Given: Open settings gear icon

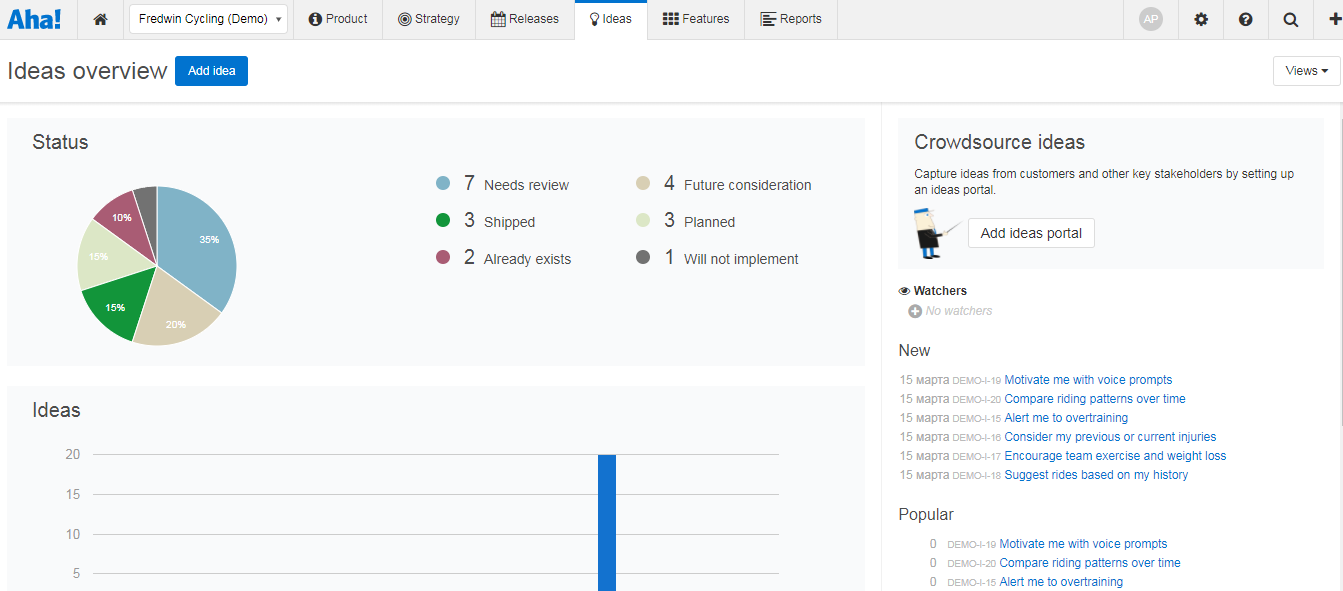Looking at the screenshot, I should (1201, 19).
